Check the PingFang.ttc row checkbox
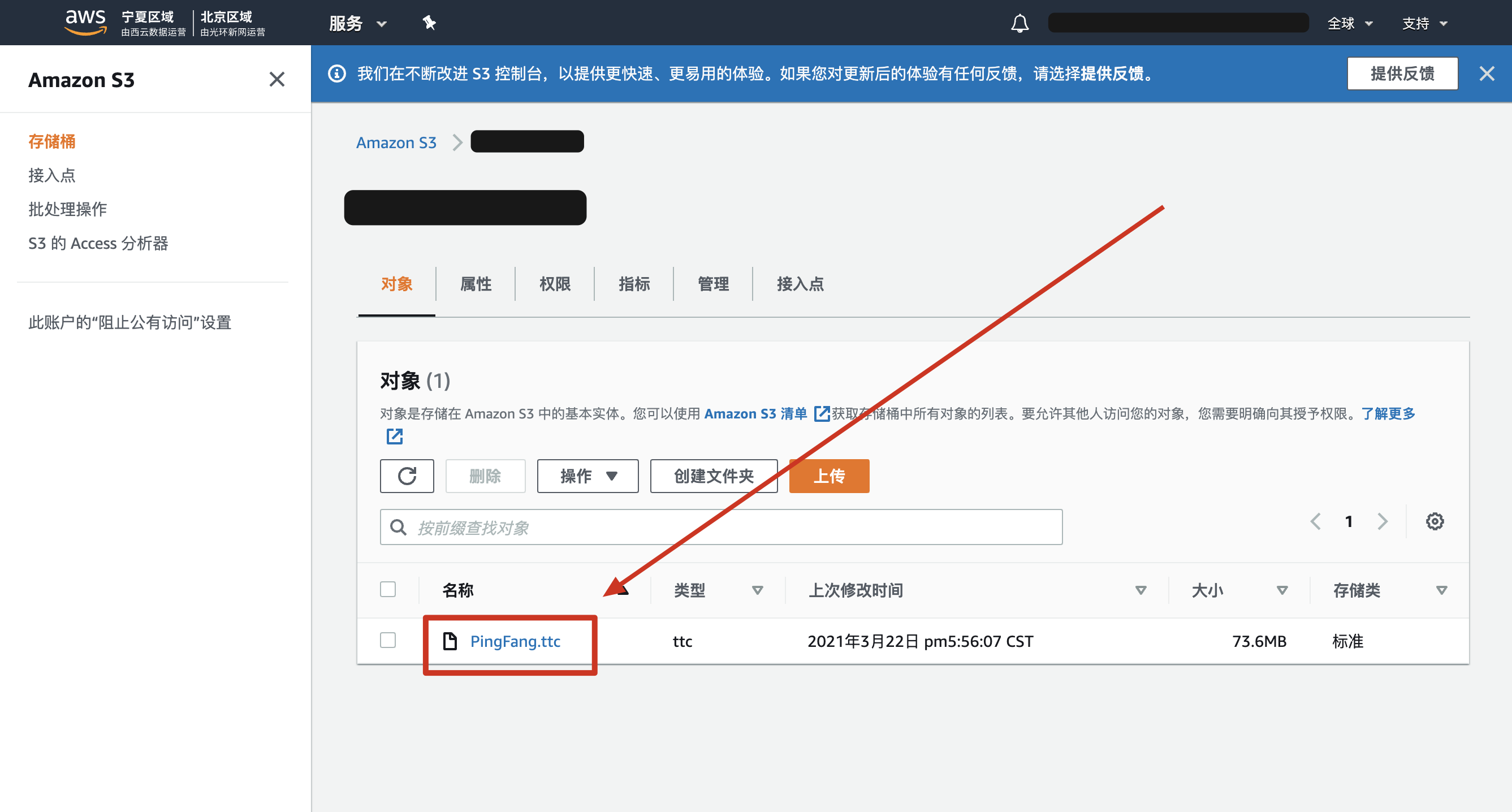Image resolution: width=1512 pixels, height=812 pixels. tap(387, 640)
